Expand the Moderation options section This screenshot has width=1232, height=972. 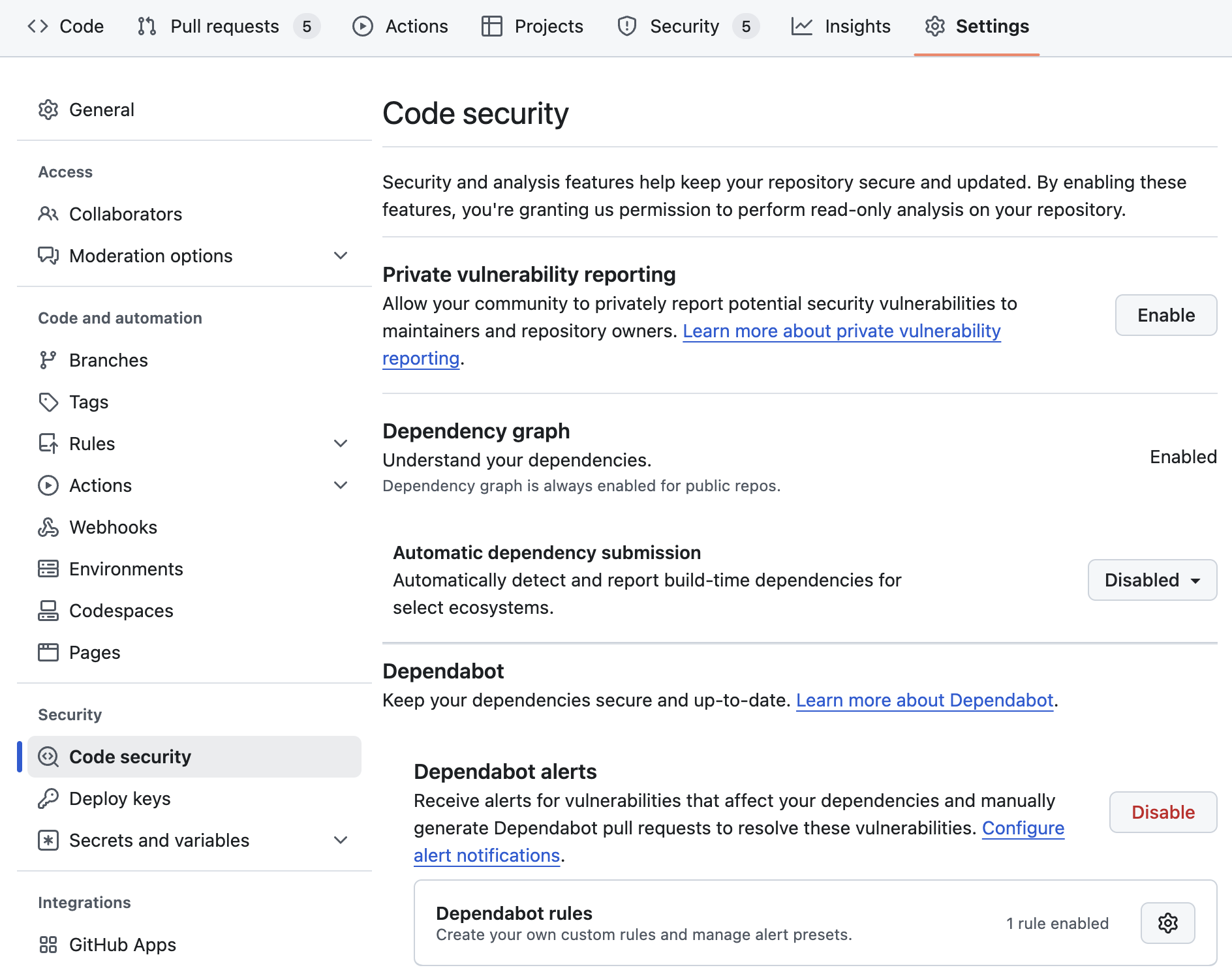pyautogui.click(x=340, y=256)
